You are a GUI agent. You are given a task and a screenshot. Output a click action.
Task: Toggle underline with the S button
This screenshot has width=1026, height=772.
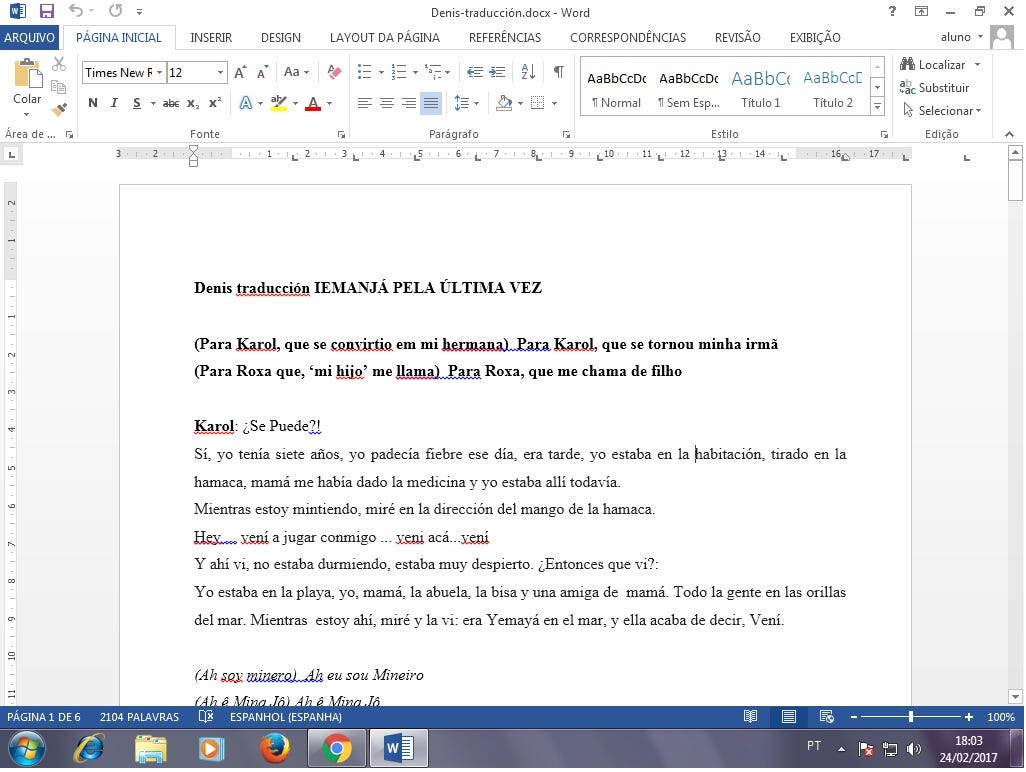(x=136, y=103)
